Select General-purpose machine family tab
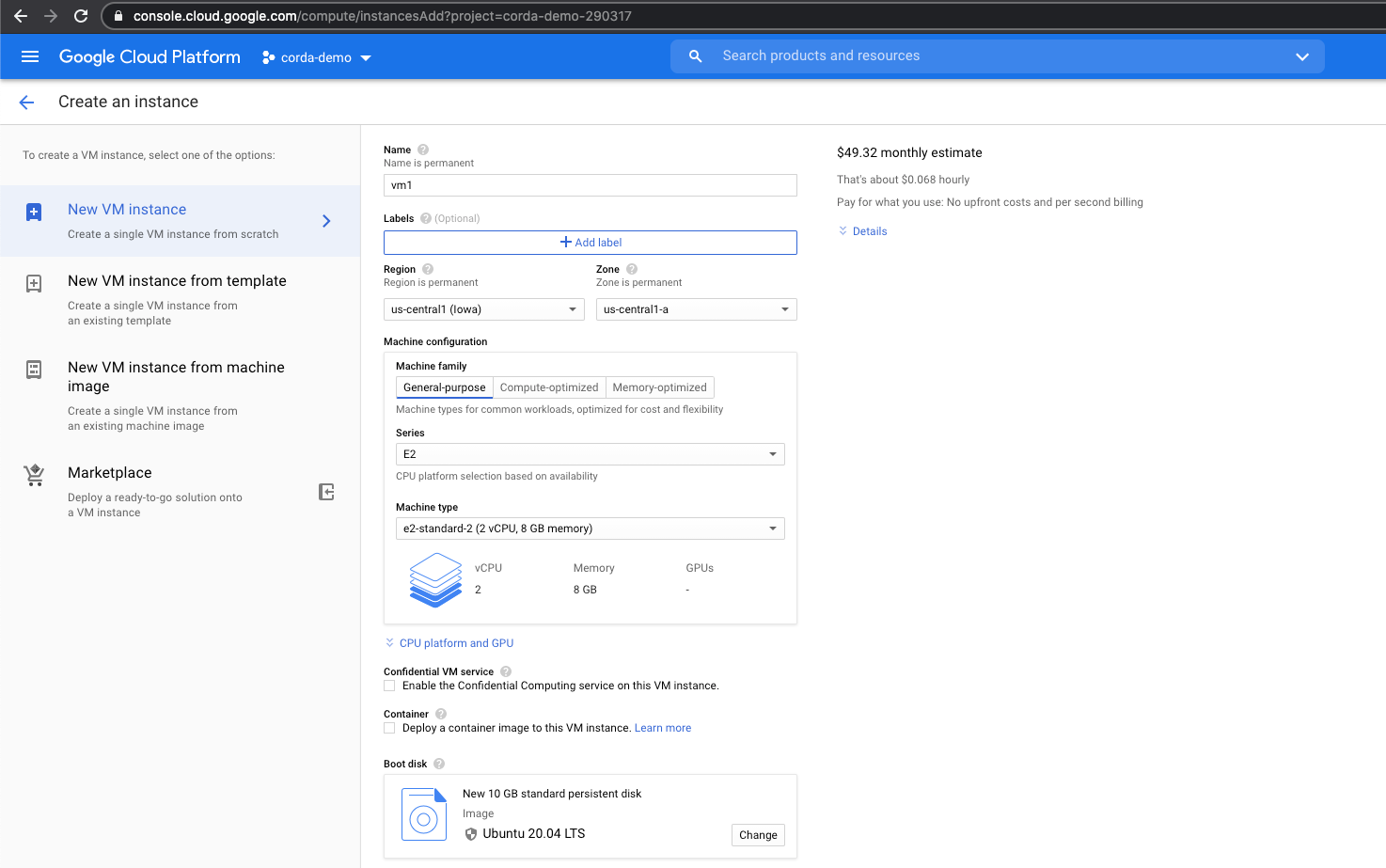Image resolution: width=1386 pixels, height=868 pixels. point(445,387)
